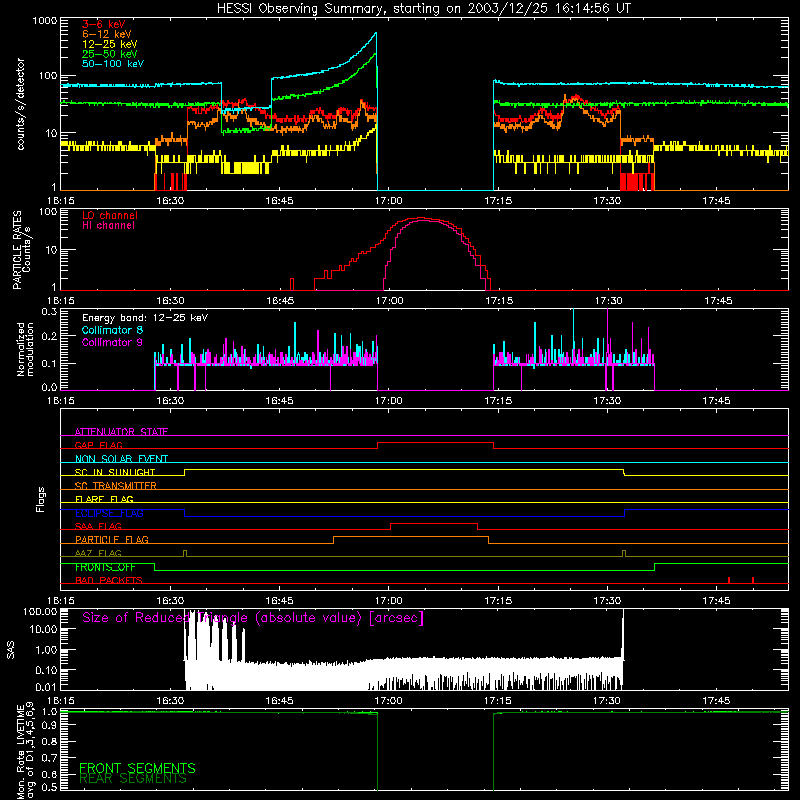Click the ATTENUATOR_STATE flag label

click(121, 432)
